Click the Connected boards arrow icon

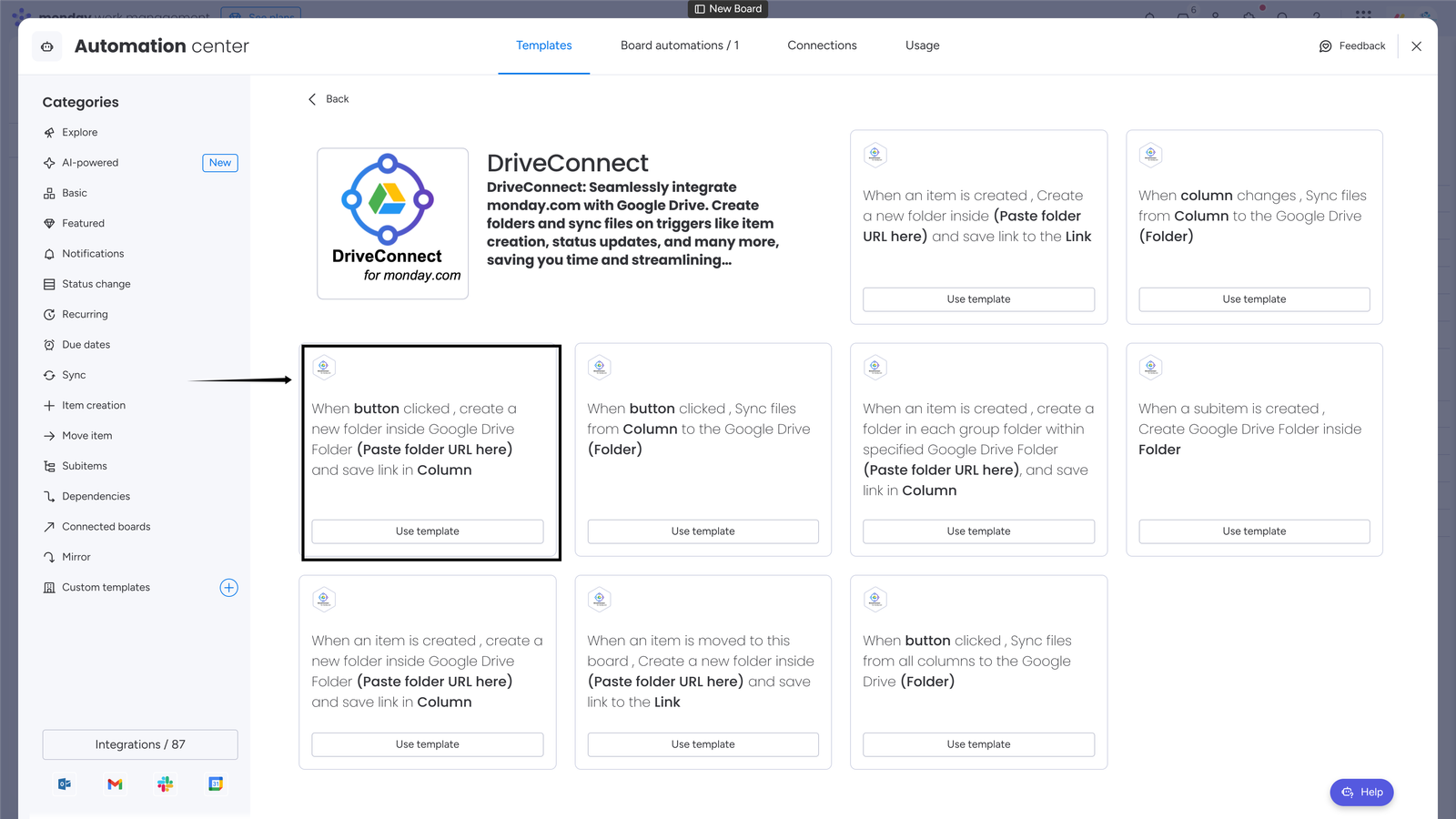49,527
